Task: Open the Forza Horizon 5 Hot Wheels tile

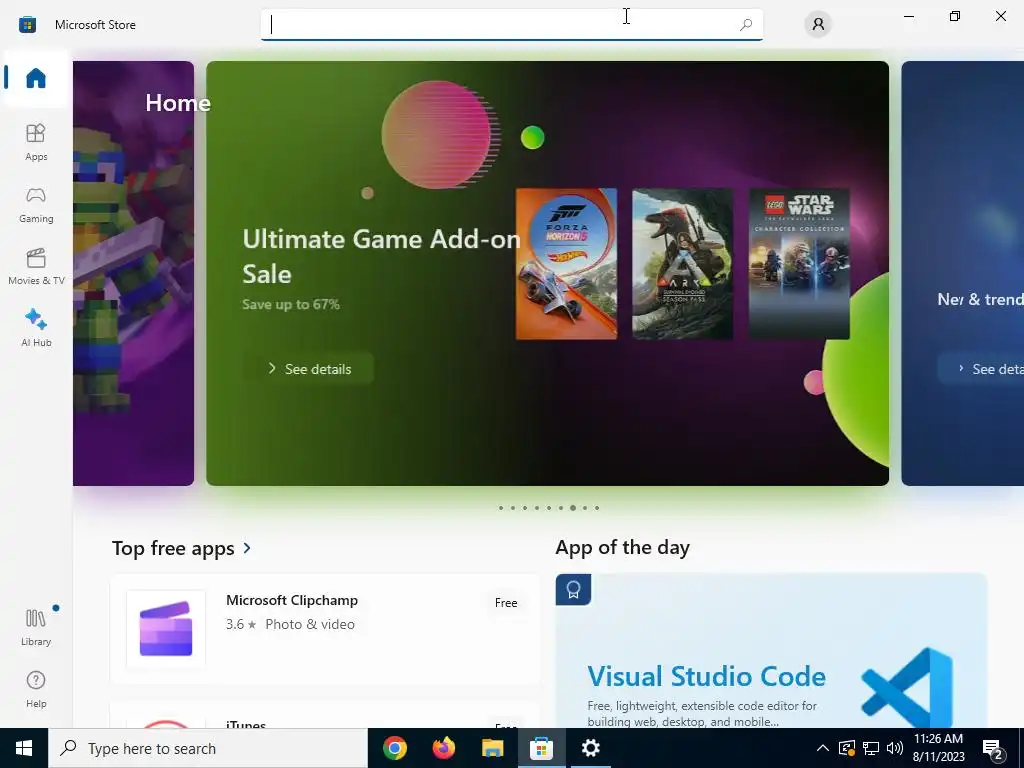Action: (566, 264)
